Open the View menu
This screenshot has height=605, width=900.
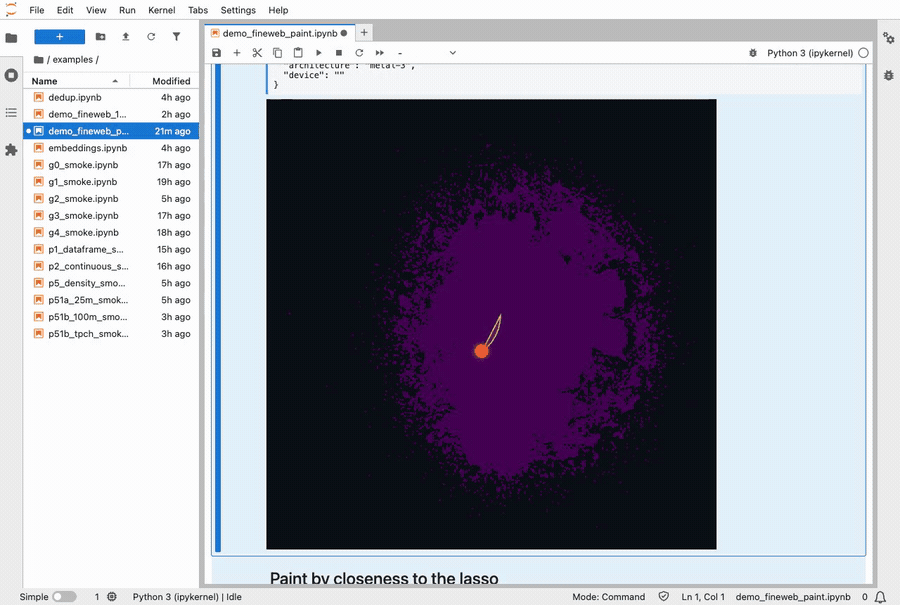click(96, 10)
